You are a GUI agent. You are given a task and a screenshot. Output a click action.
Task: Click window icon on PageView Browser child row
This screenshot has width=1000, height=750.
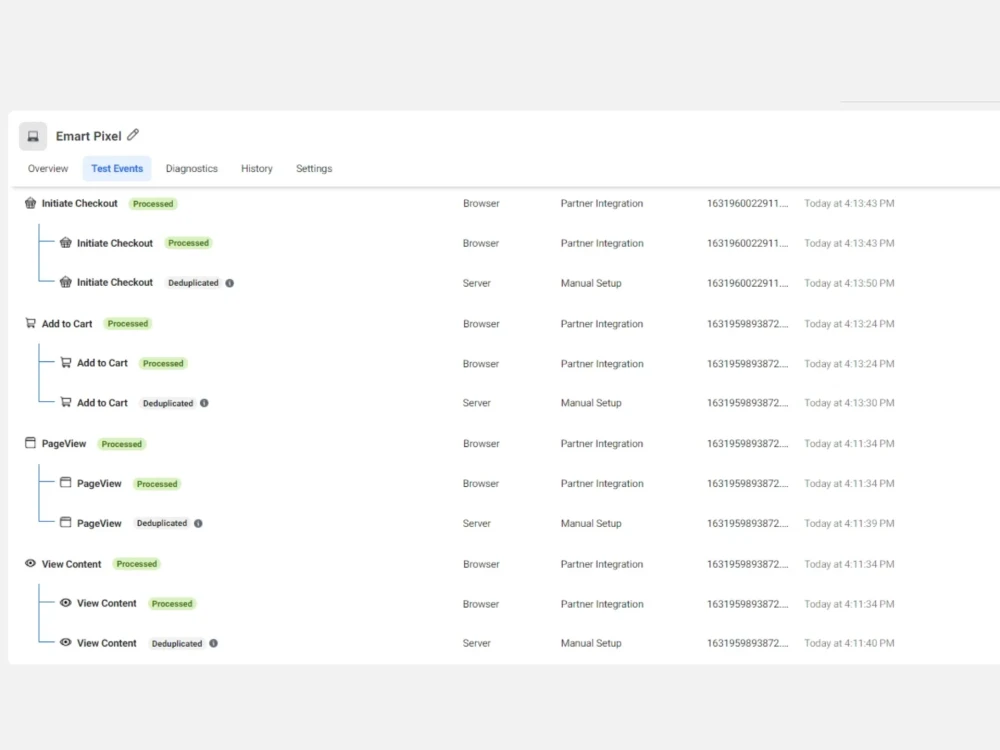coord(66,482)
